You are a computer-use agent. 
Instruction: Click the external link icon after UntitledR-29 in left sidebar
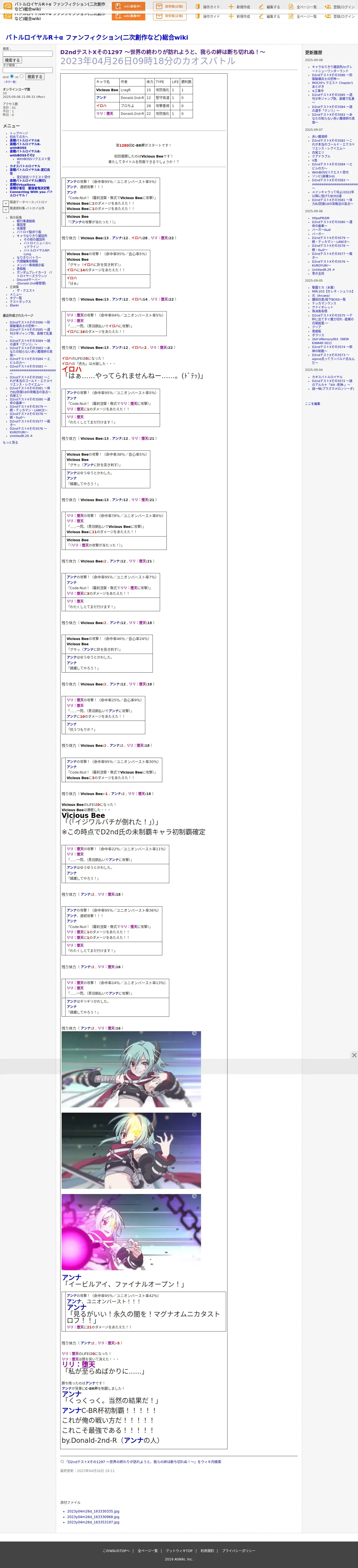(x=30, y=436)
